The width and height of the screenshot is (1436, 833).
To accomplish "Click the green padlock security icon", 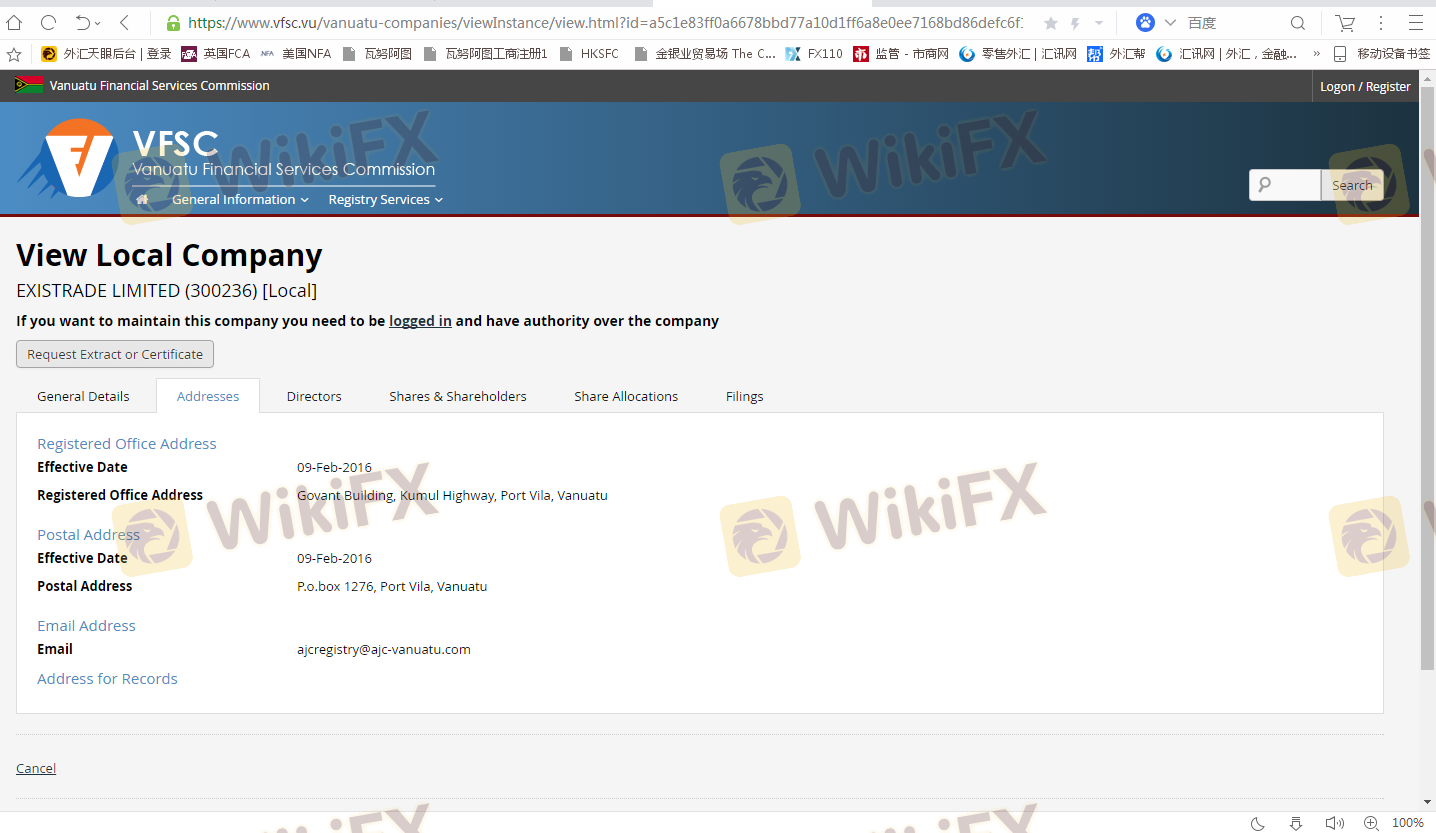I will (x=173, y=23).
